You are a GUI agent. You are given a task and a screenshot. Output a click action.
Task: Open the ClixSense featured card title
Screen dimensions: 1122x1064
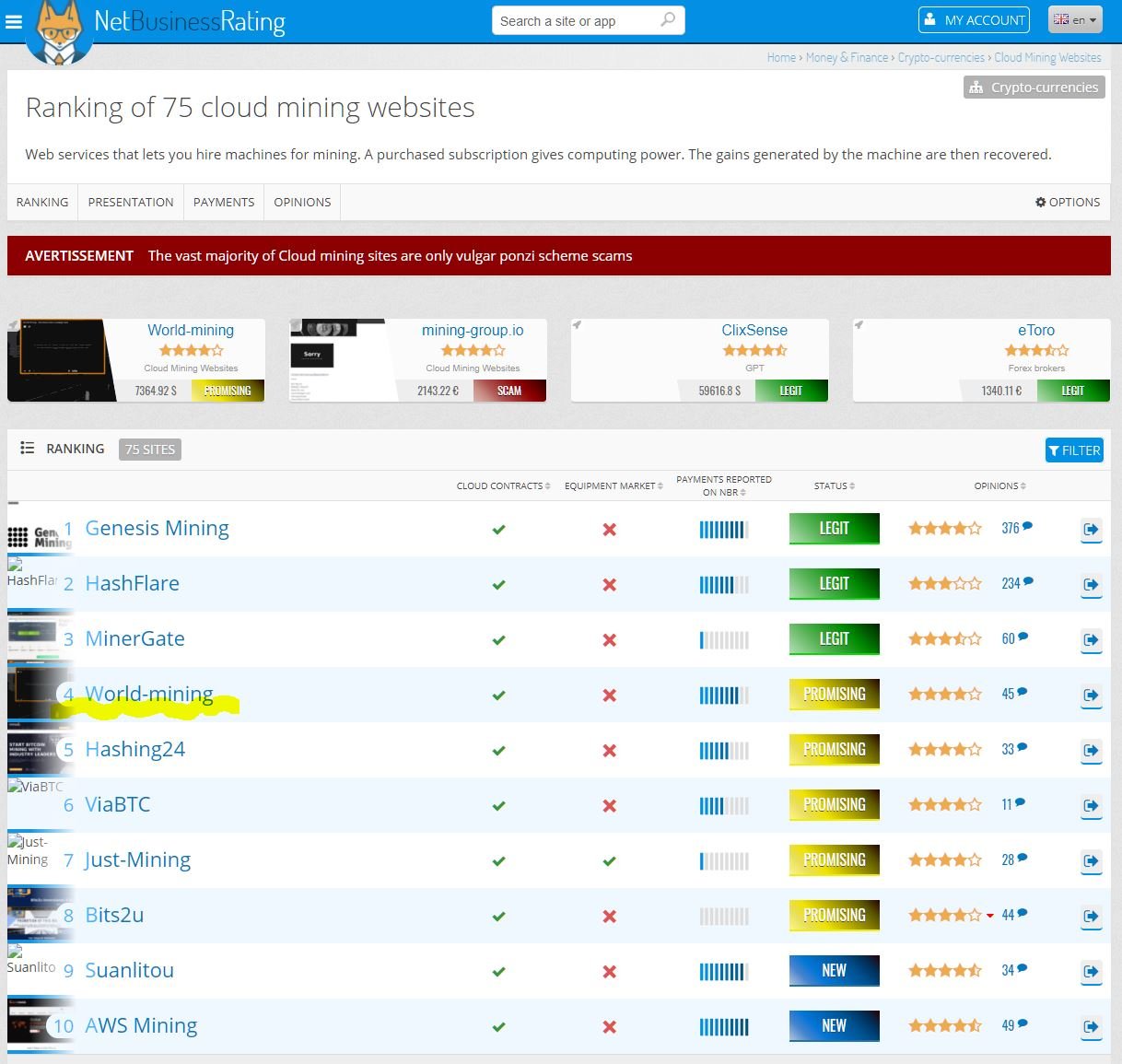pyautogui.click(x=754, y=330)
